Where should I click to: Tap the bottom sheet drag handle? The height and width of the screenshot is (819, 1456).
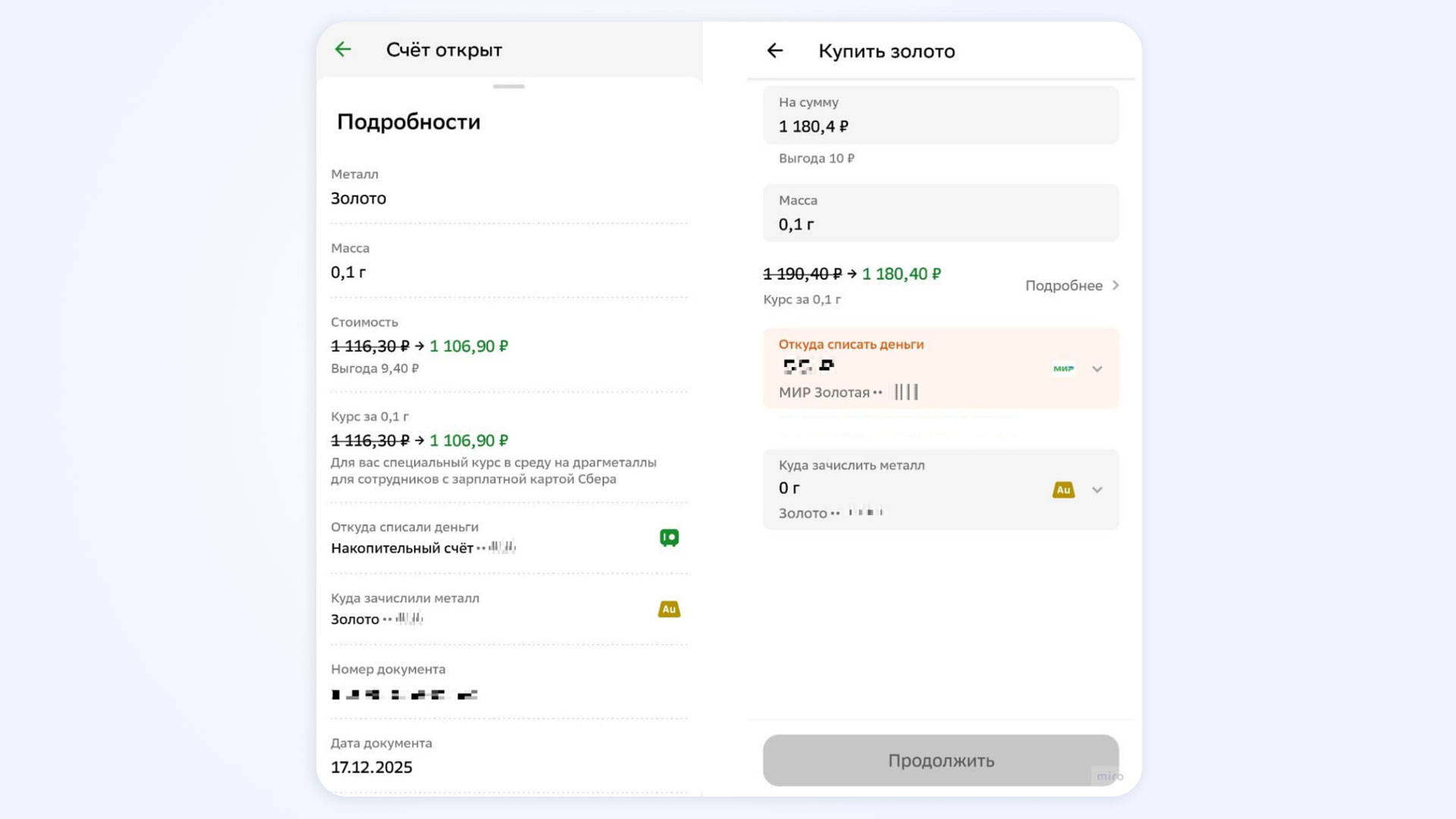tap(509, 86)
